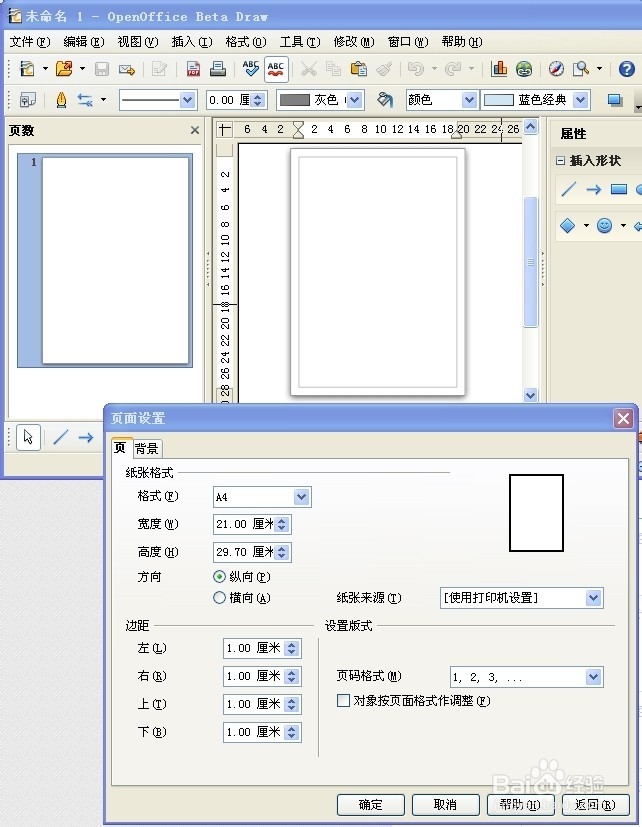The width and height of the screenshot is (642, 827).
Task: Open the blue classic fill color dropdown
Action: (x=580, y=100)
